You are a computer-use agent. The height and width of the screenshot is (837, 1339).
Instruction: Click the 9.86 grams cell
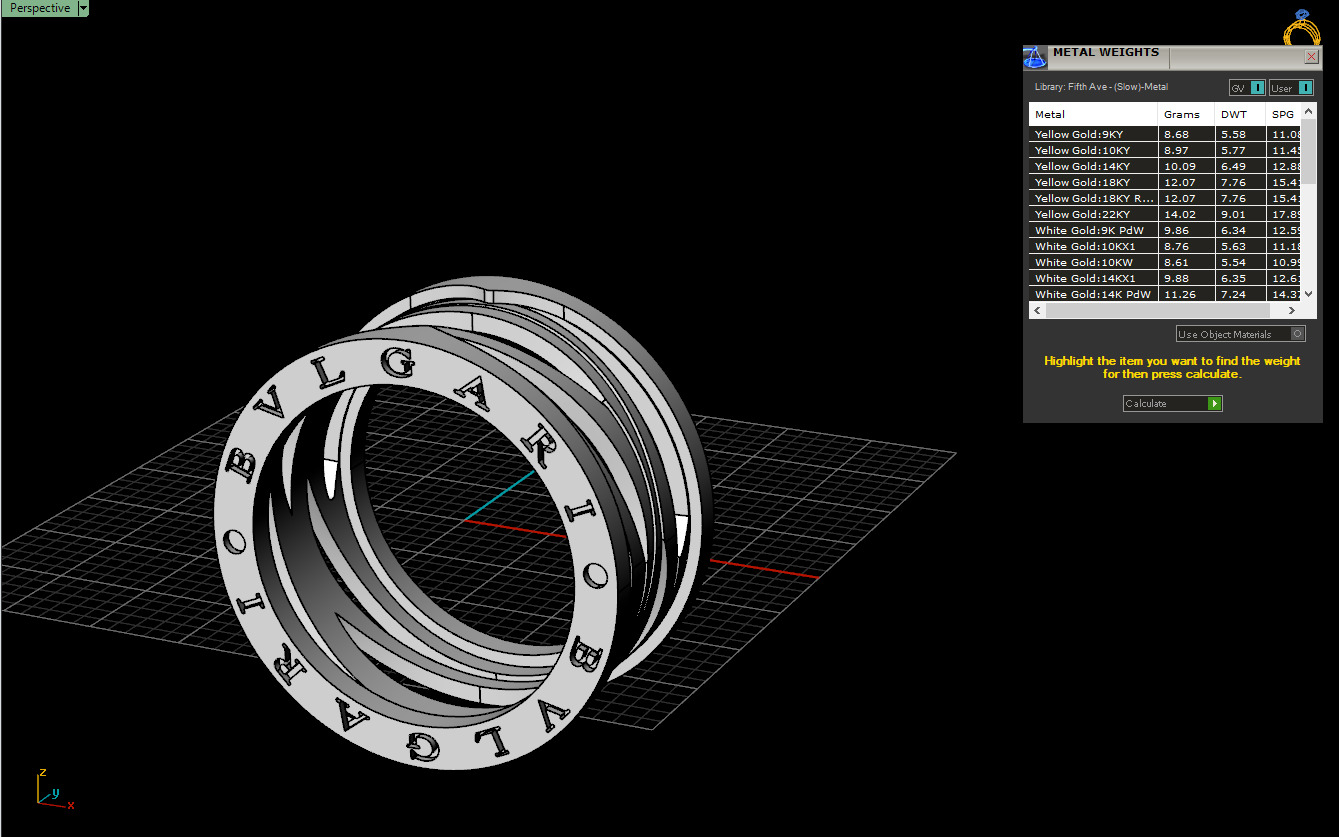click(1186, 230)
